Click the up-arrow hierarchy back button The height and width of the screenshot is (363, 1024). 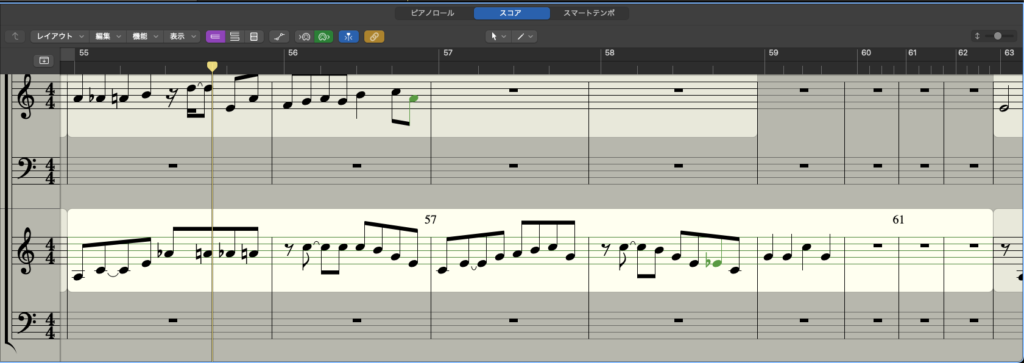point(14,37)
